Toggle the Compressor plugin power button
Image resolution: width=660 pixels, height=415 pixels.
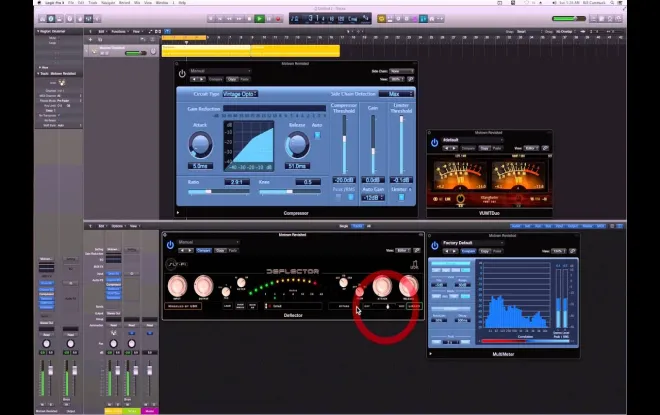pos(182,74)
